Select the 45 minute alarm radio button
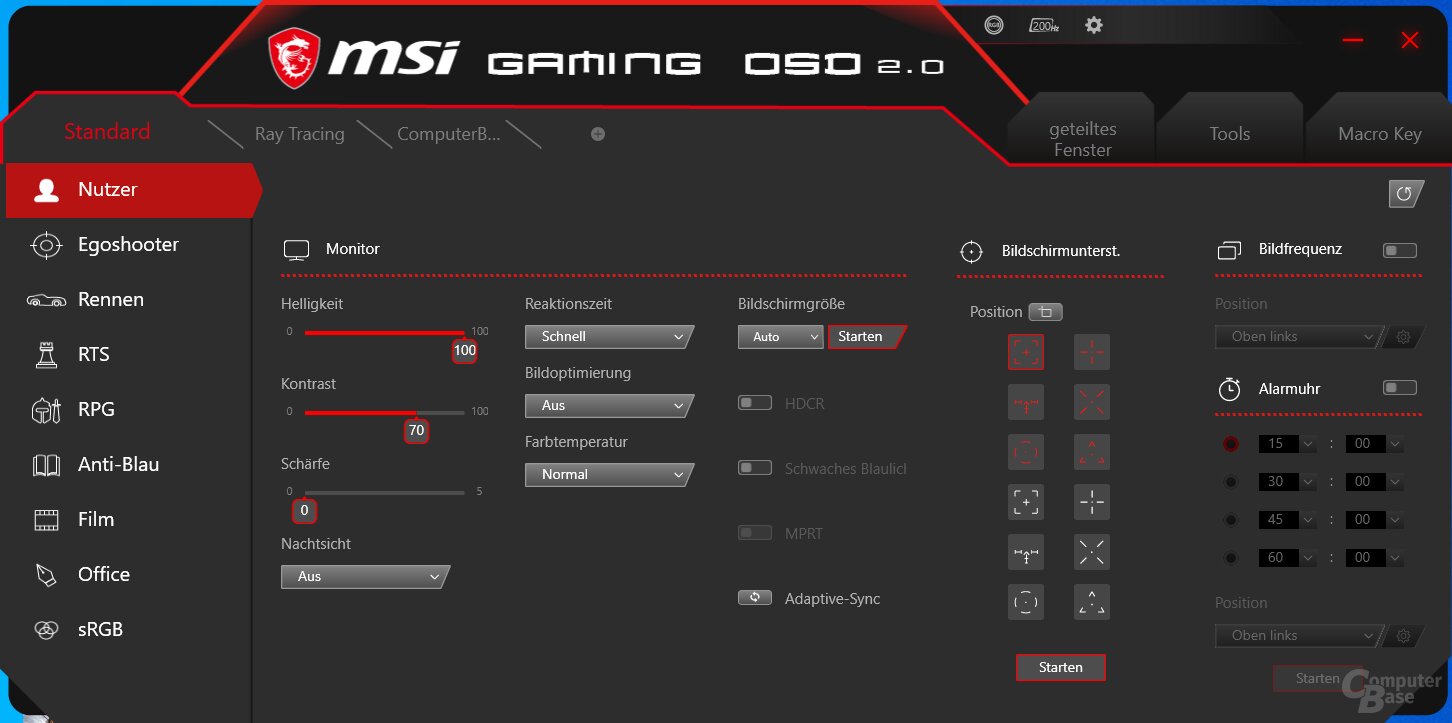This screenshot has width=1452, height=723. point(1231,520)
